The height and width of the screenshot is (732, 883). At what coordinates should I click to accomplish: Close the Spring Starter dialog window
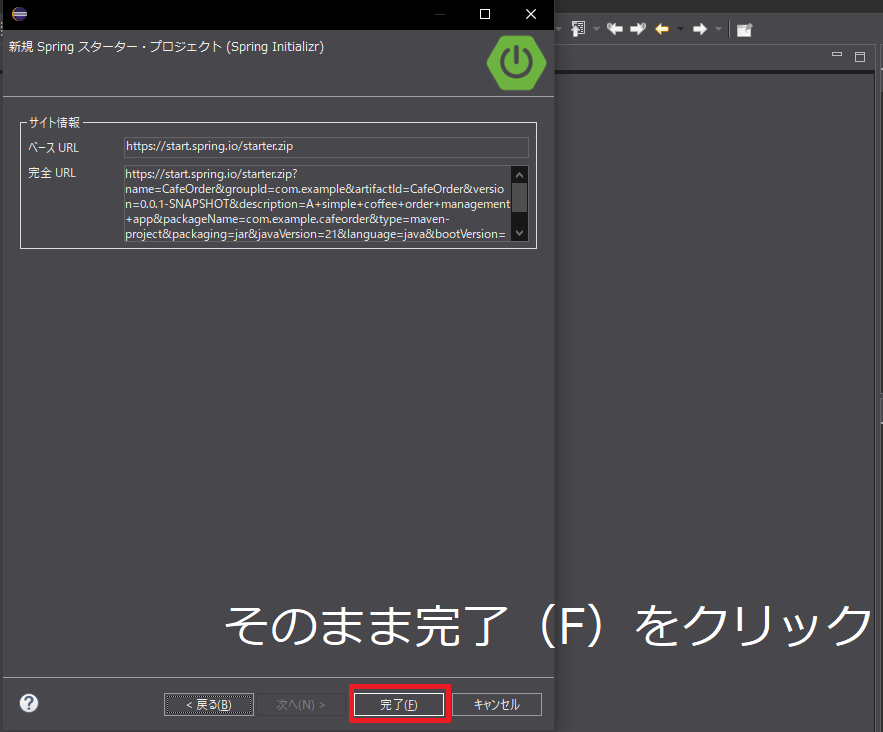tap(531, 14)
